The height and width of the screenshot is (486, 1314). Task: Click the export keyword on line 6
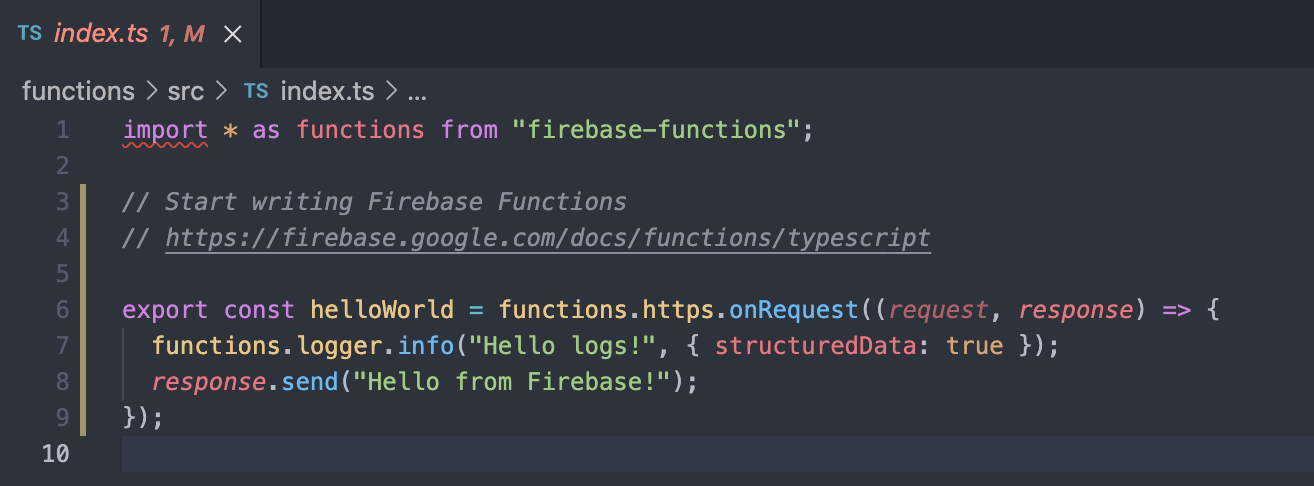click(x=165, y=311)
